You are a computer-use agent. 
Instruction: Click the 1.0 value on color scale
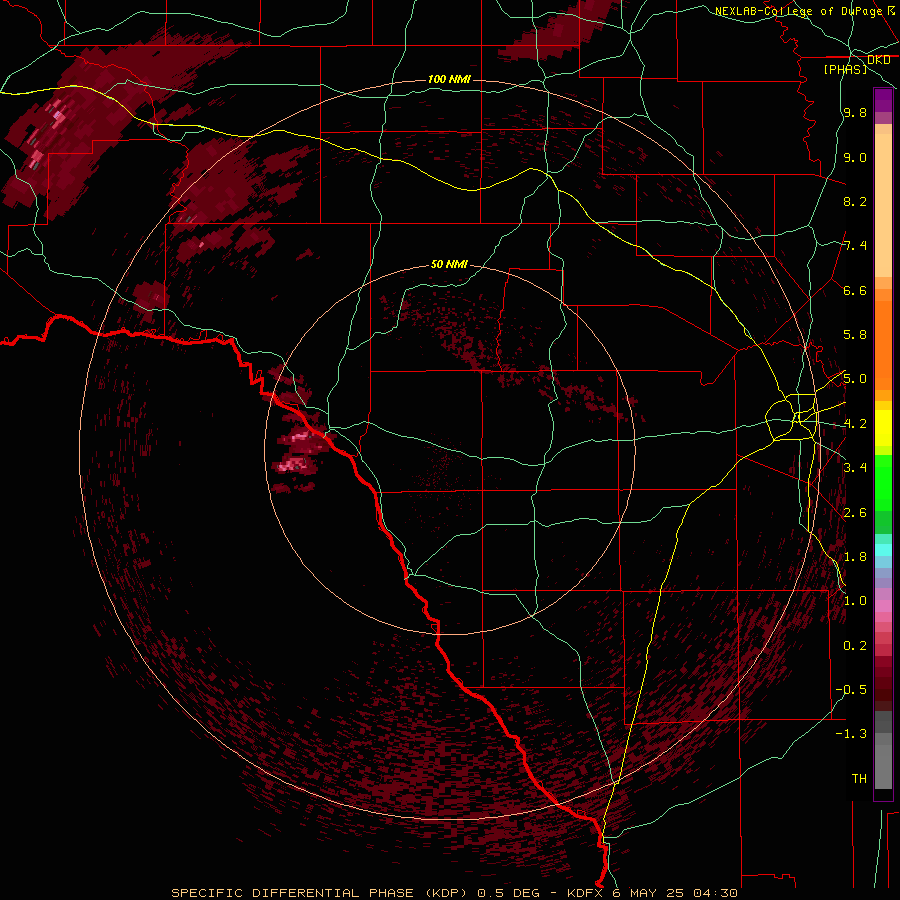coord(855,601)
